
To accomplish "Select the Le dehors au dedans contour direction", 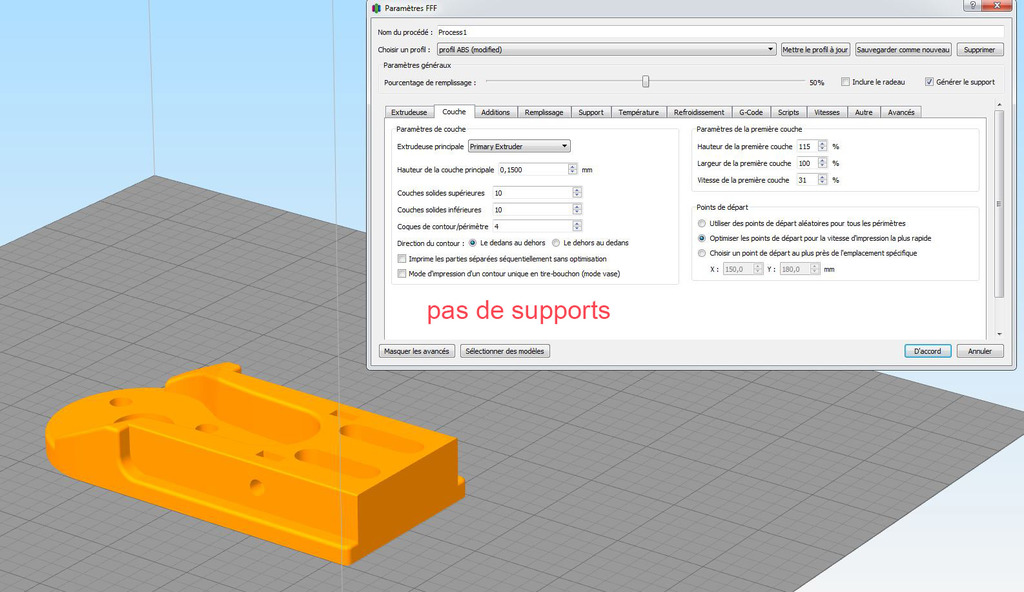I will tap(558, 242).
